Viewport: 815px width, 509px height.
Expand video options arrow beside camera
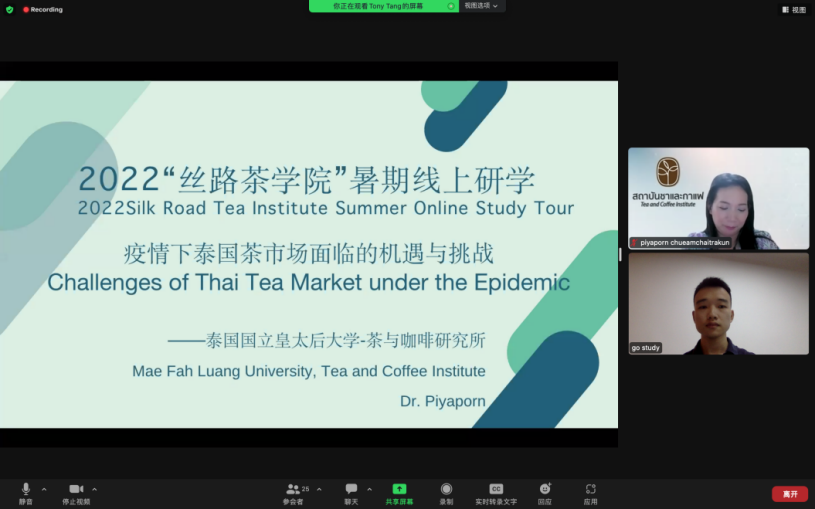[x=95, y=489]
